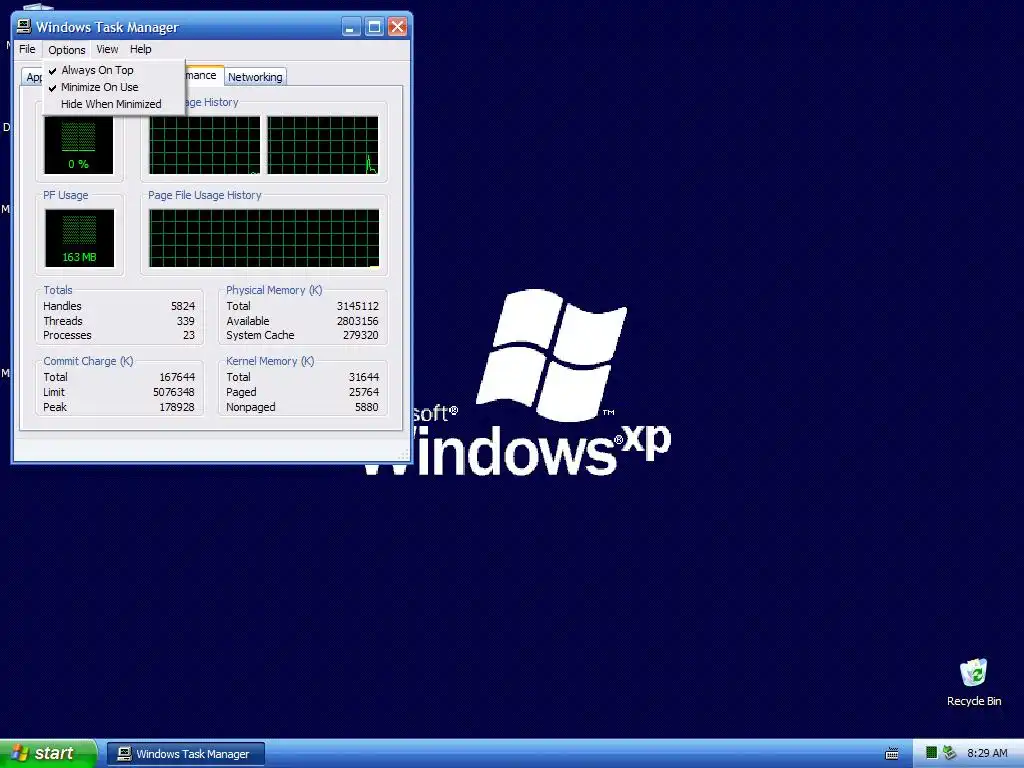The height and width of the screenshot is (768, 1024).
Task: Click the keyboard icon on the taskbar
Action: [891, 754]
